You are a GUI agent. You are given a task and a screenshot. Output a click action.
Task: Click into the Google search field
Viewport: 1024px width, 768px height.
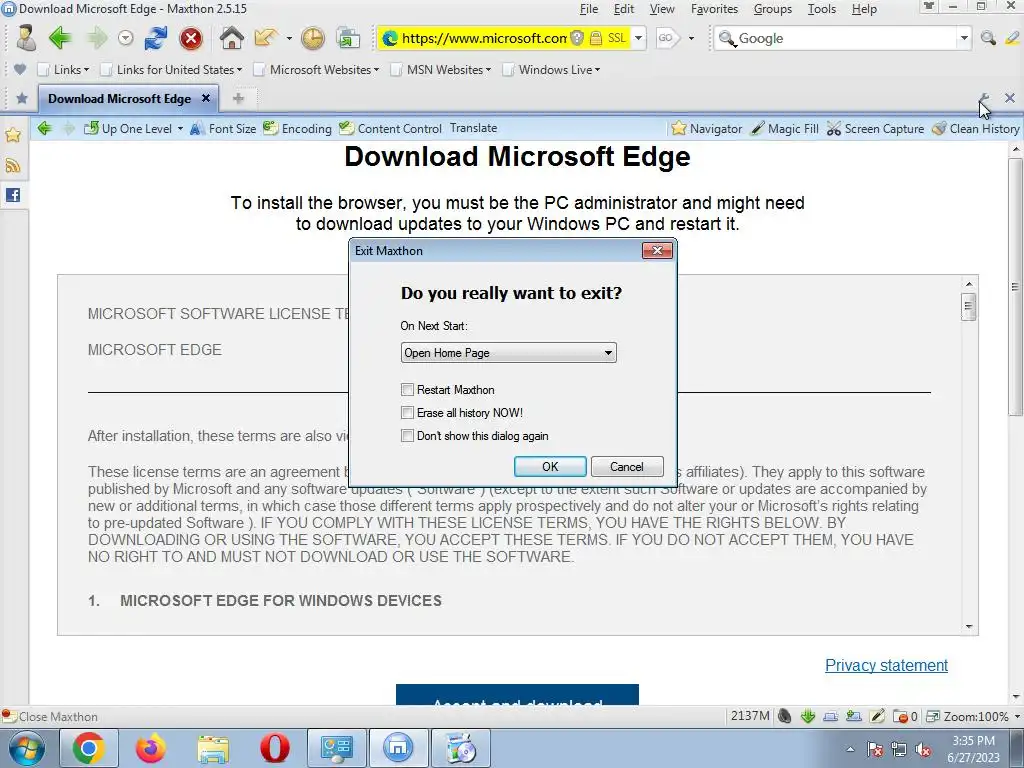click(x=846, y=38)
